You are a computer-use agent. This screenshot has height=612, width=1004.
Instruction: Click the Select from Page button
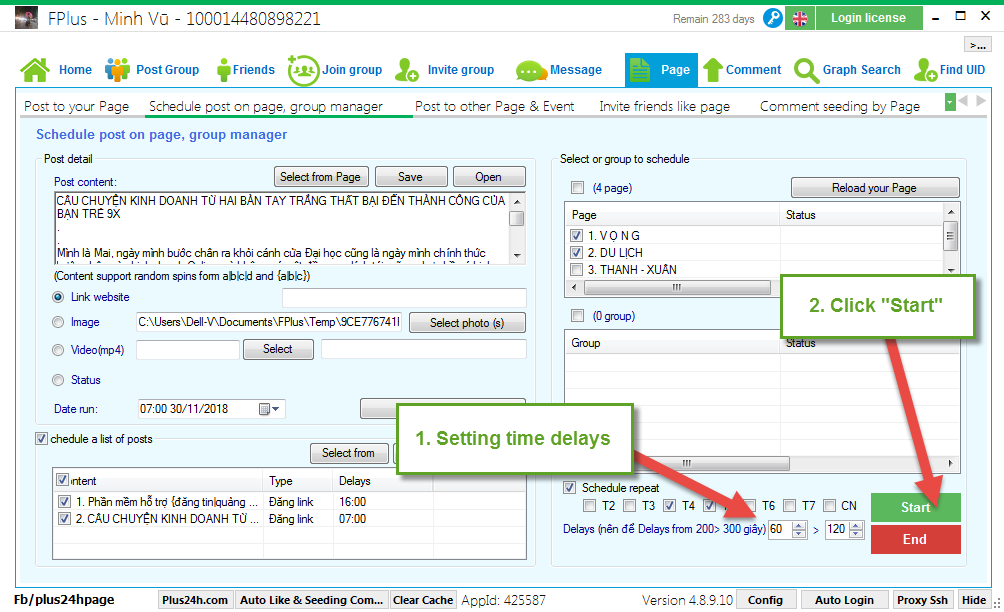click(x=320, y=177)
